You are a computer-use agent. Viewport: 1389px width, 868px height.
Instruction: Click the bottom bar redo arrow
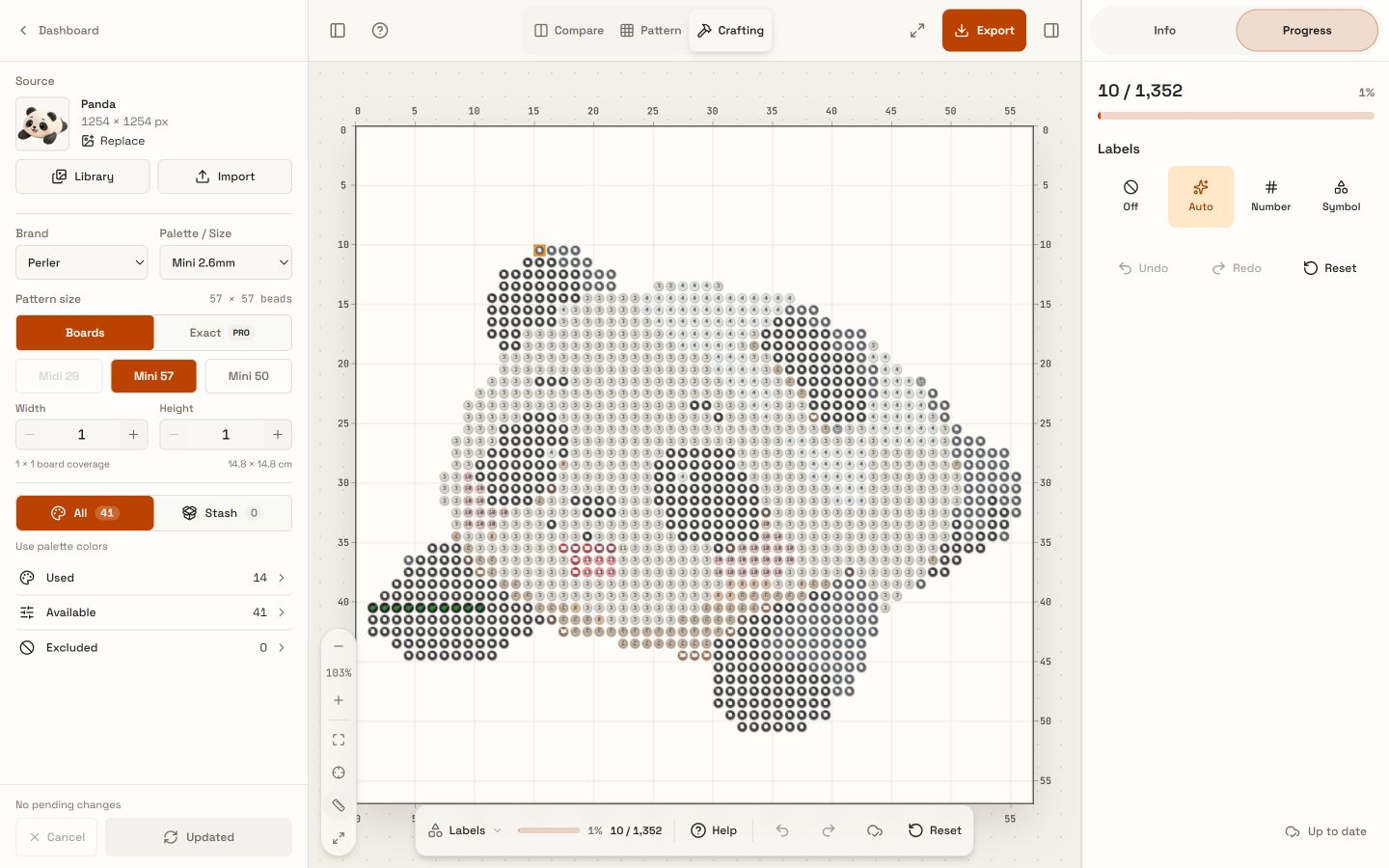click(x=829, y=830)
